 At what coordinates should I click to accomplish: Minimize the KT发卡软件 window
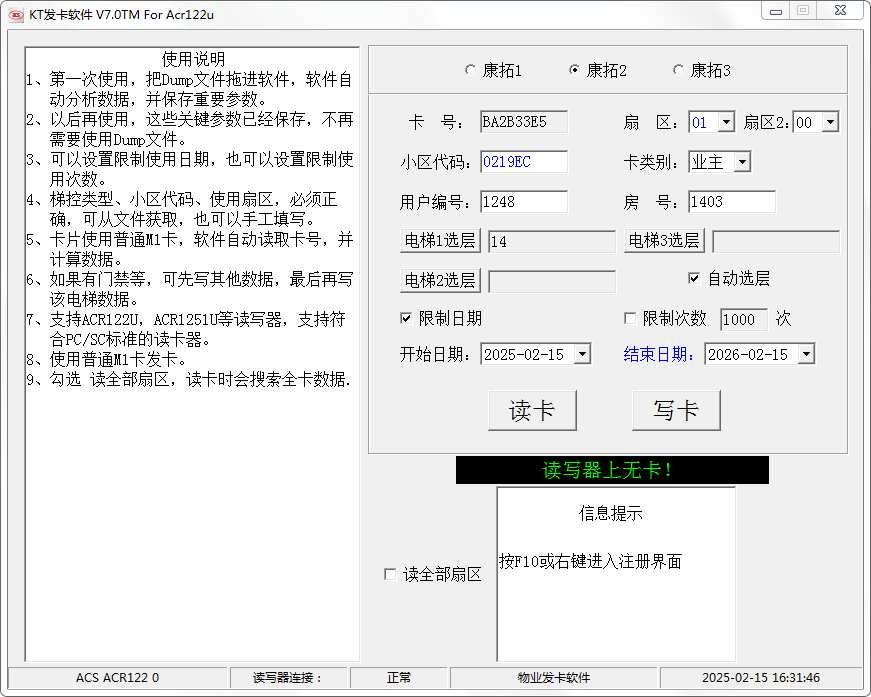776,11
